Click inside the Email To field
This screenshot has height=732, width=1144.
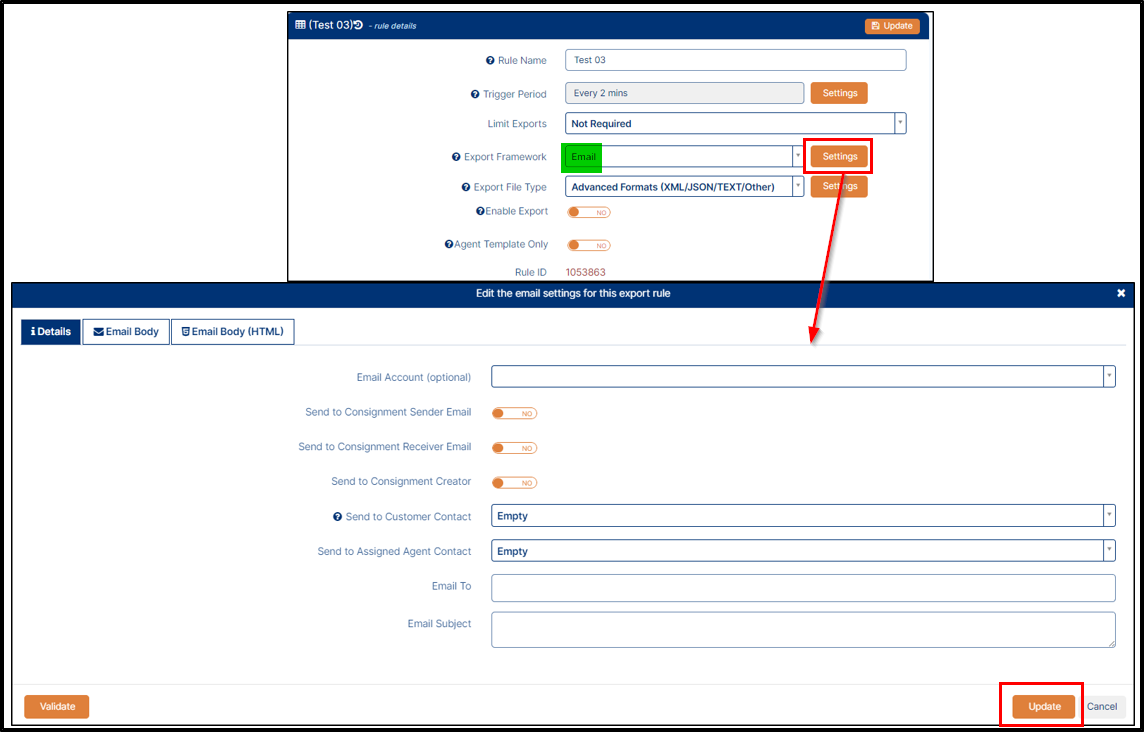(802, 588)
